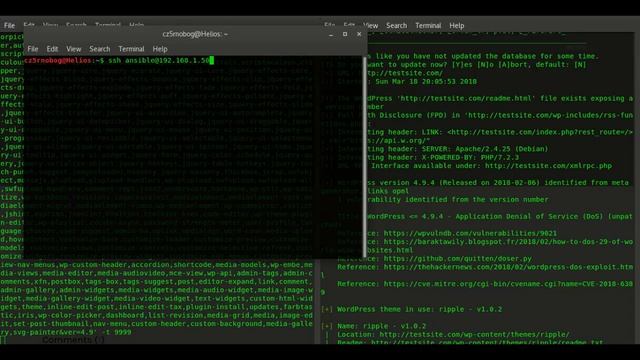Screen dimensions: 640x360
Task: Click the 'X-POWERED-BY: PHP/7.2.3' line
Action: click(443, 158)
